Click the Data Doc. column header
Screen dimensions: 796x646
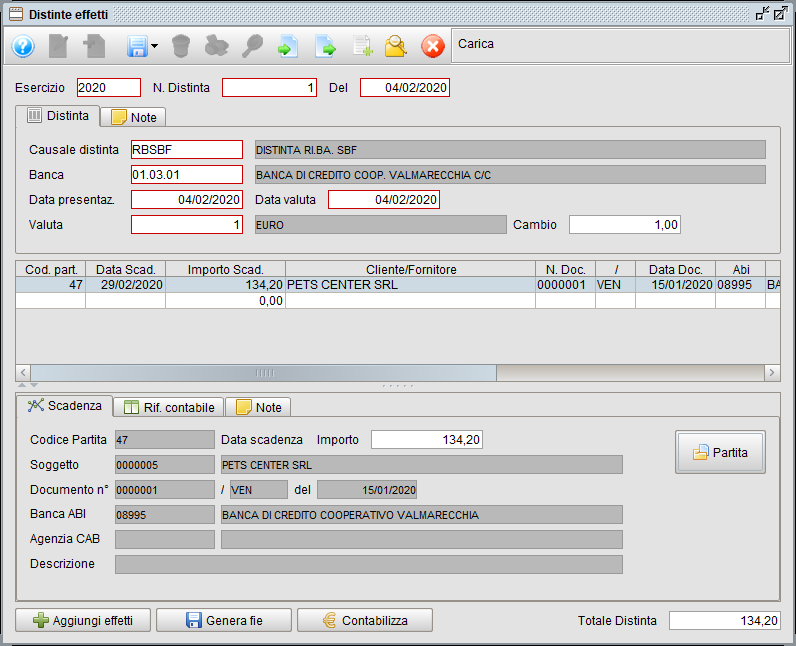point(675,269)
